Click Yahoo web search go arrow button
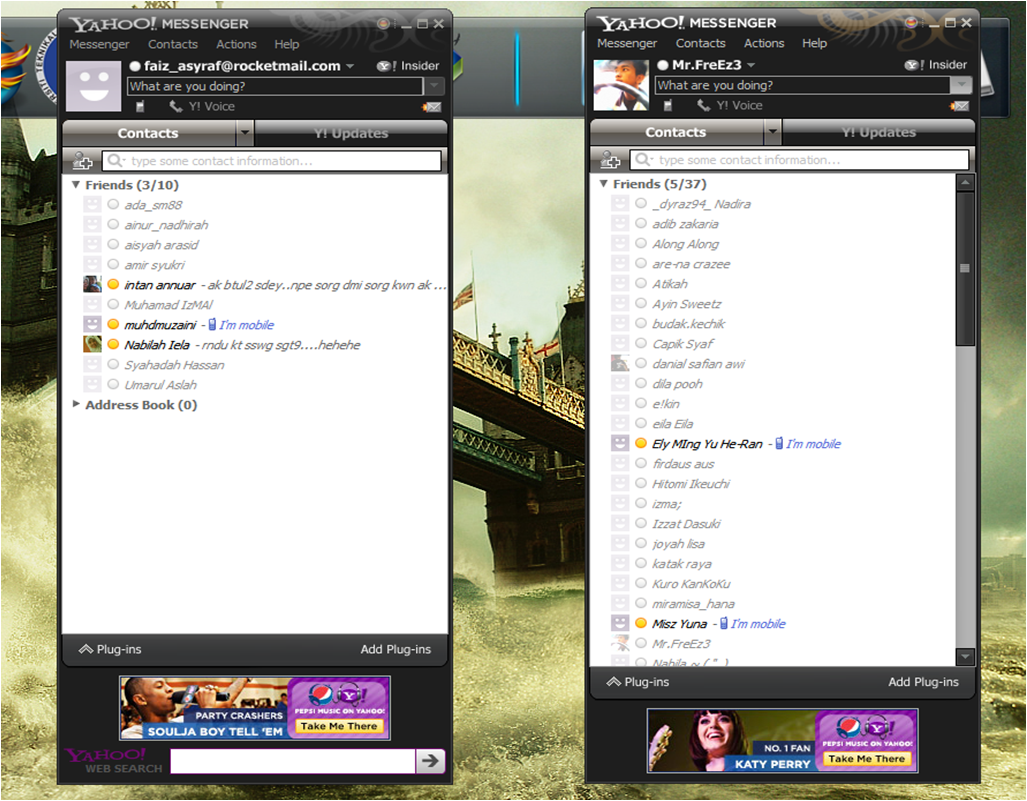This screenshot has height=801, width=1027. 430,760
